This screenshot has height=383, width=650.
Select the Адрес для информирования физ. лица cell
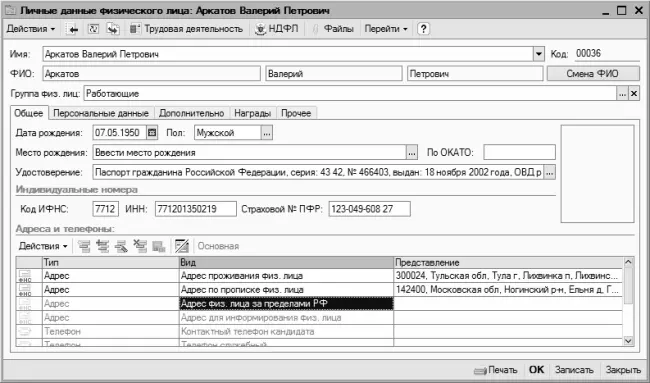coord(286,318)
